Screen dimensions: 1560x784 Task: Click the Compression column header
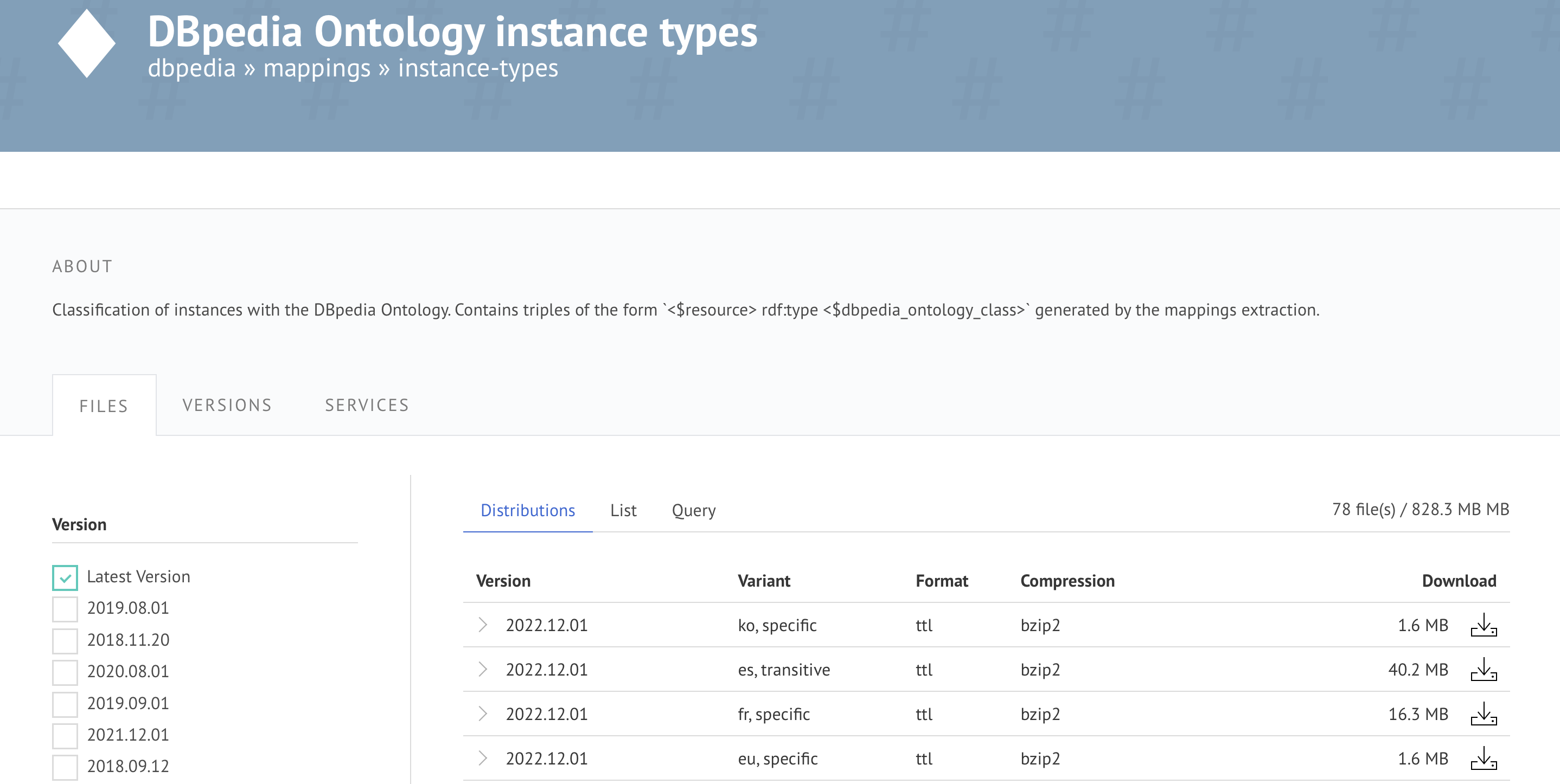coord(1067,581)
